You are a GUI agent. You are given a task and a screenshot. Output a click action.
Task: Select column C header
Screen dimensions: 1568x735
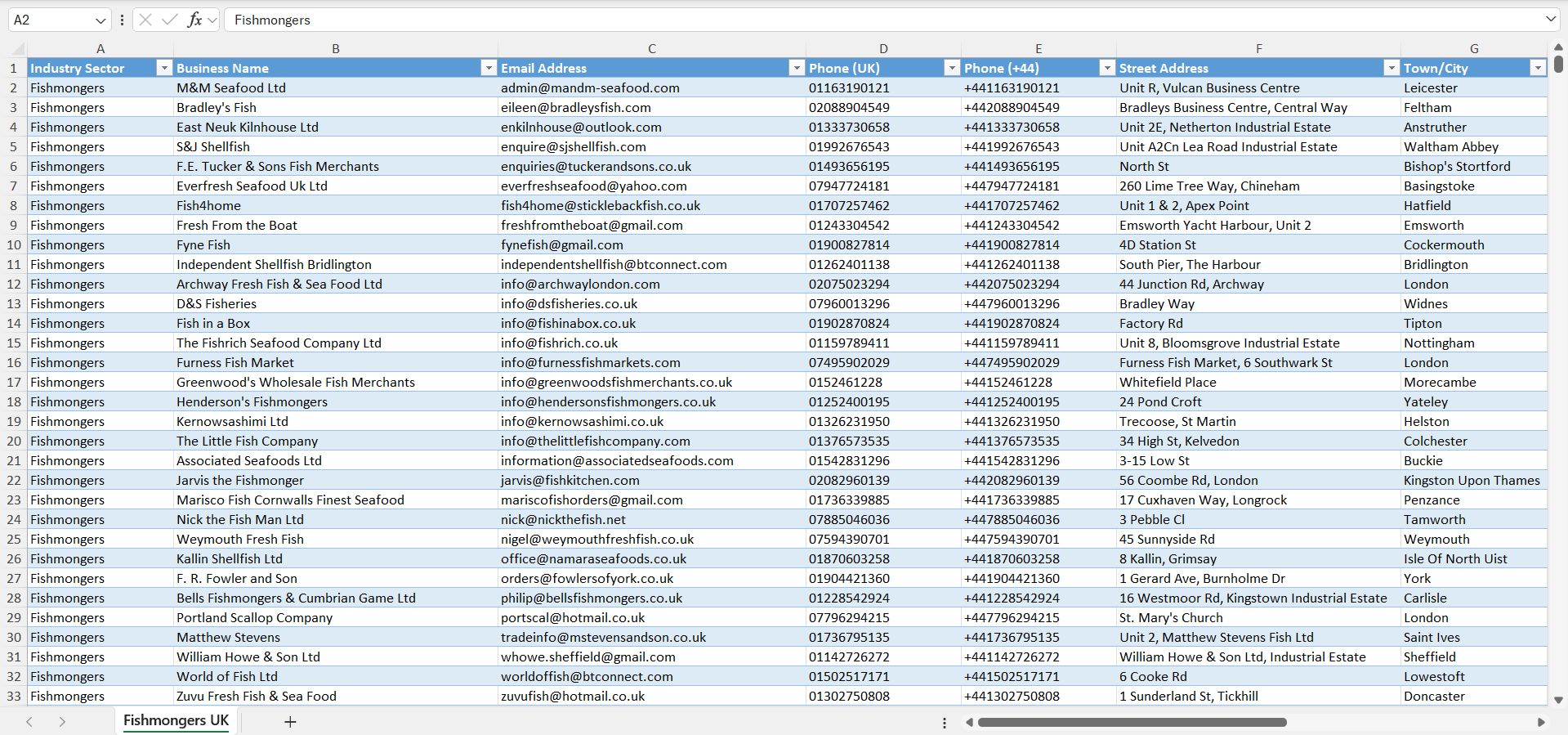coord(652,48)
